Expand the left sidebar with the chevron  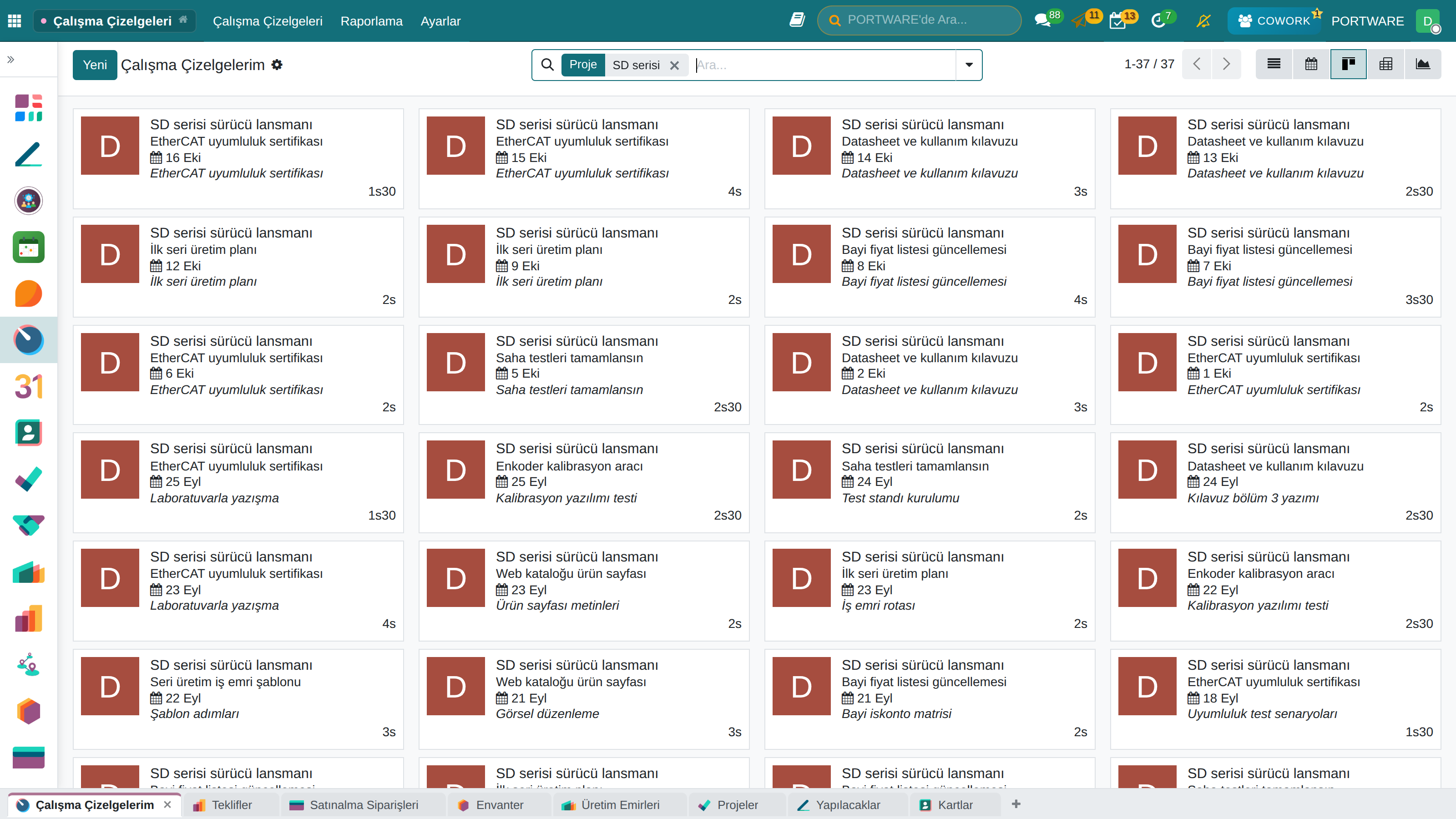[x=11, y=59]
